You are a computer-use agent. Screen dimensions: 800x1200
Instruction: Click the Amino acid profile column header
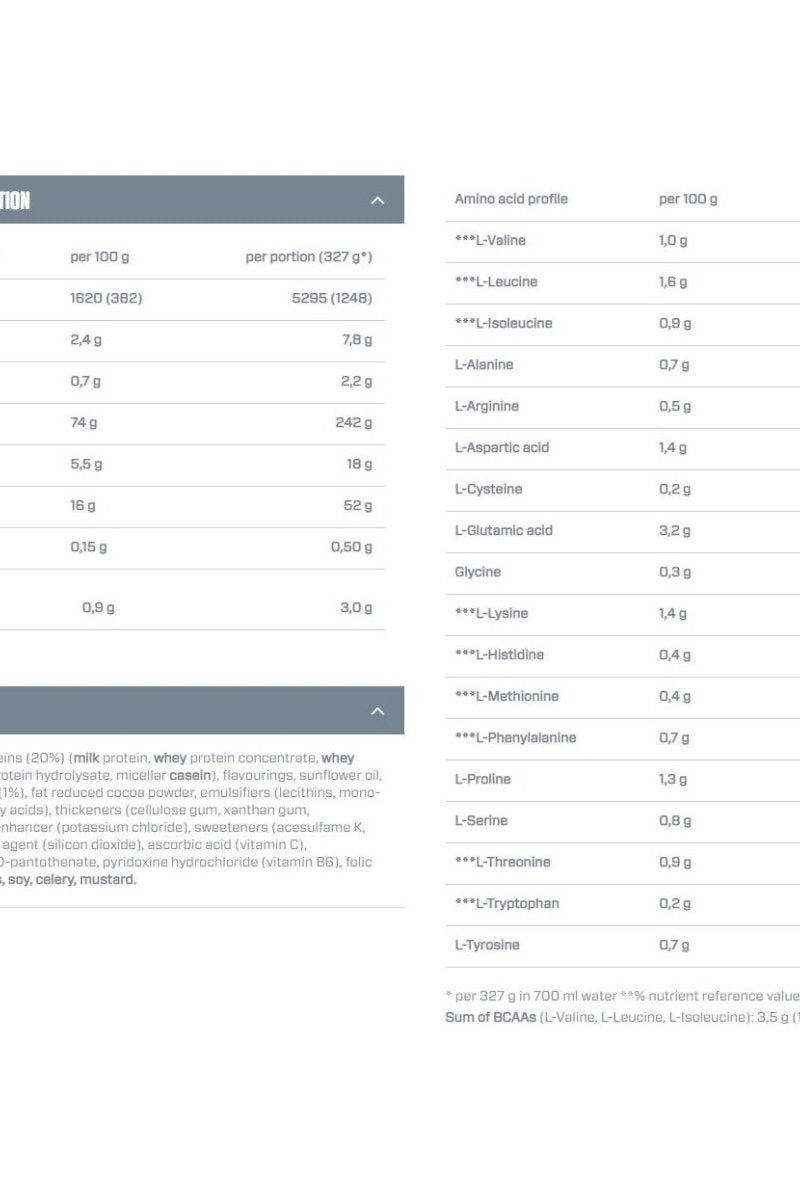pyautogui.click(x=510, y=199)
